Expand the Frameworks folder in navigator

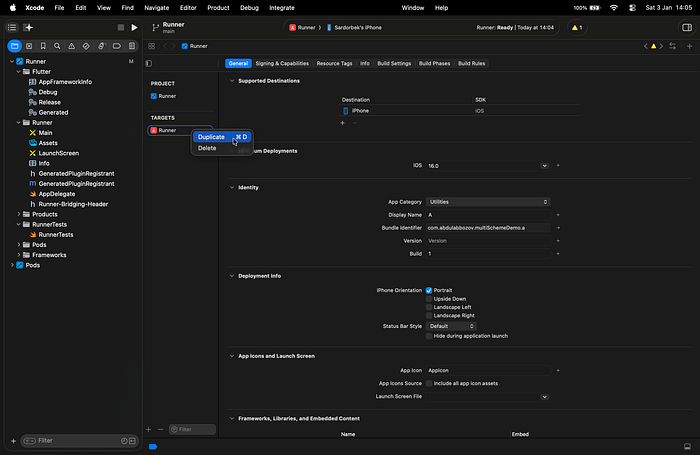19,255
